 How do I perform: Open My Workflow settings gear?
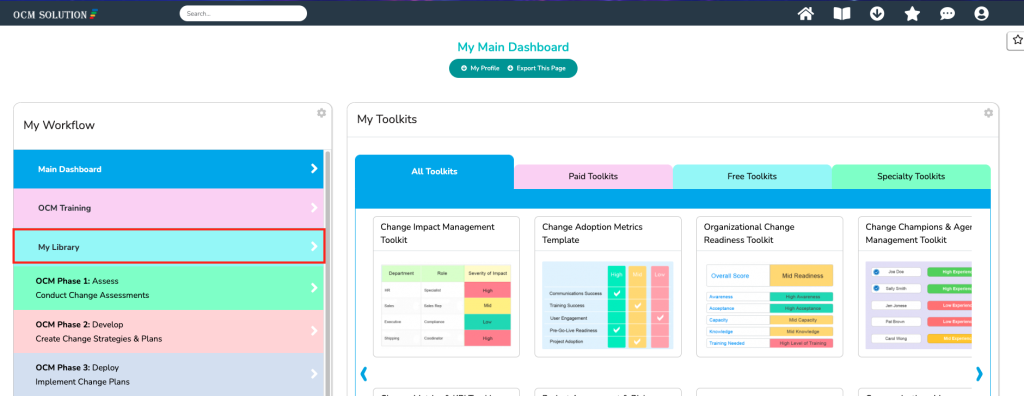click(x=321, y=113)
